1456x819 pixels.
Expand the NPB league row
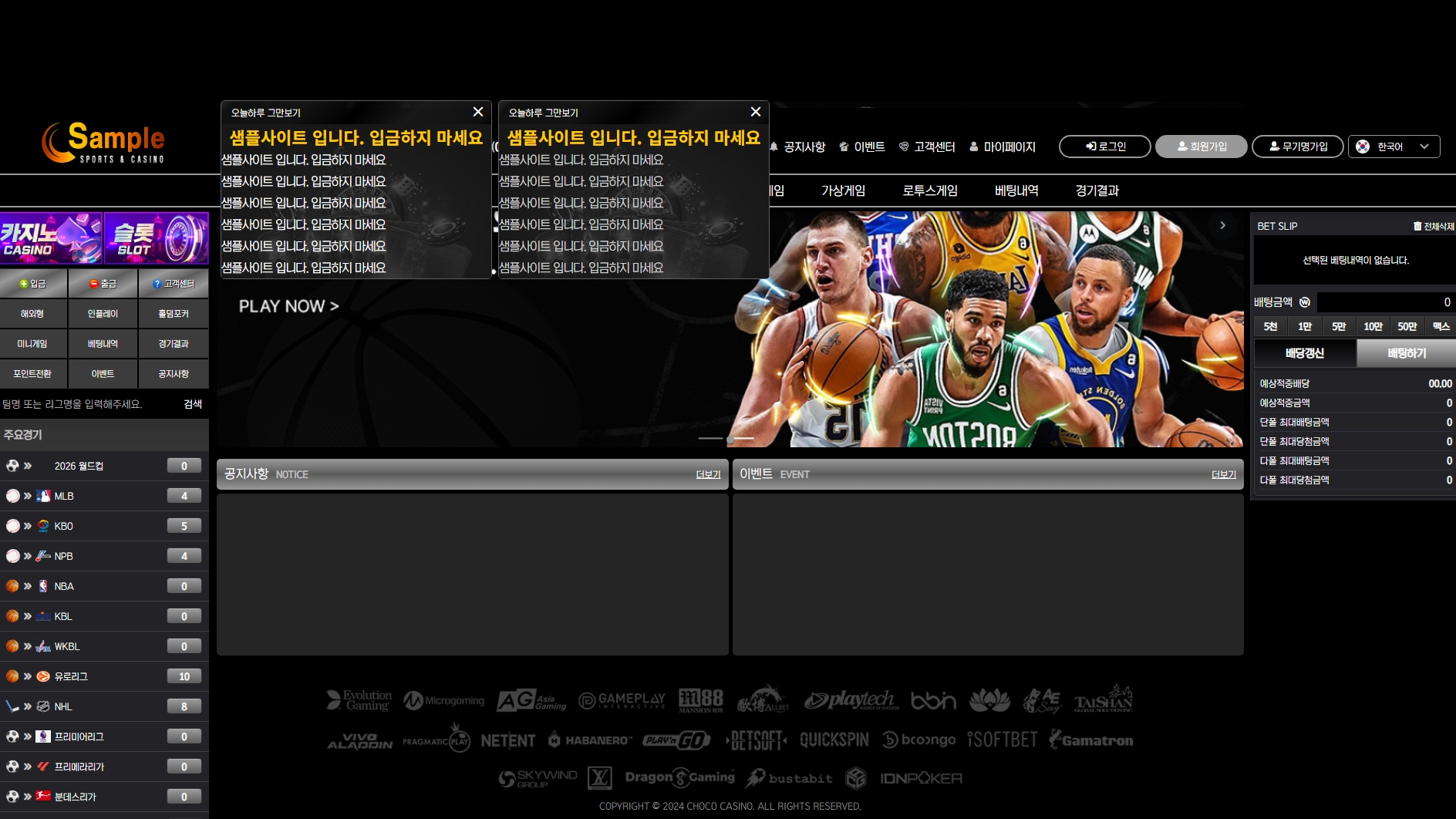(x=104, y=556)
